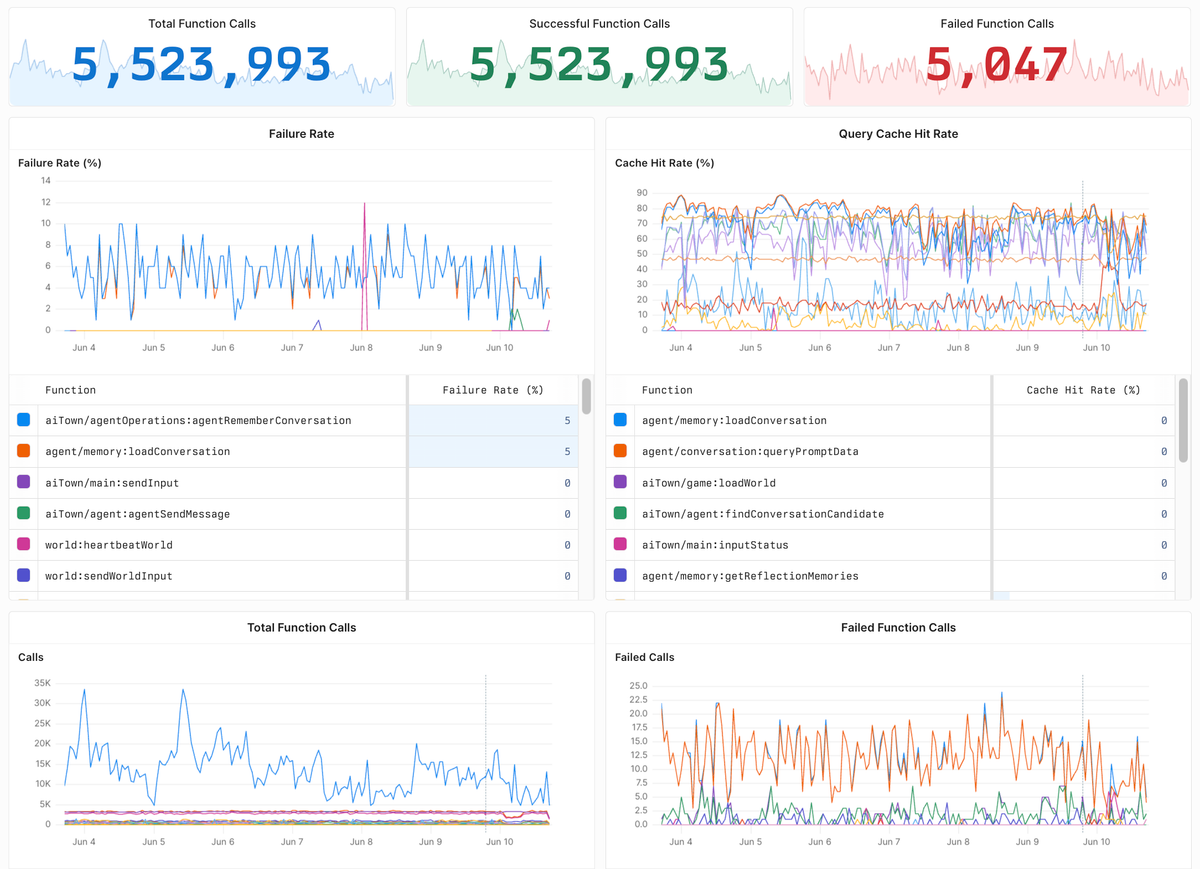The image size is (1200, 869).
Task: Select the purple color square next to aiTown/main:sendInput
Action: click(22, 482)
